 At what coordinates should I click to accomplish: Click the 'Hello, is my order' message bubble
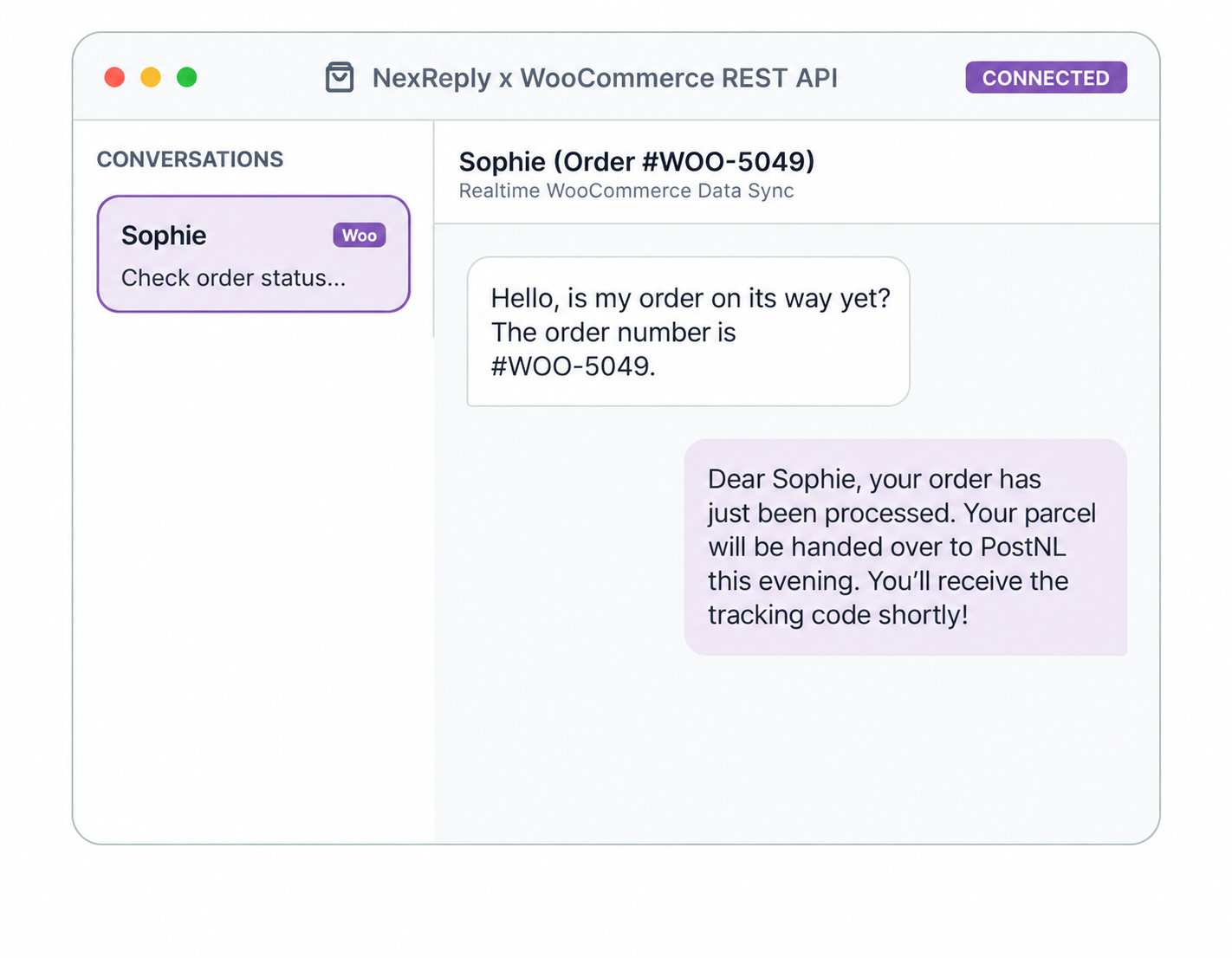click(688, 331)
